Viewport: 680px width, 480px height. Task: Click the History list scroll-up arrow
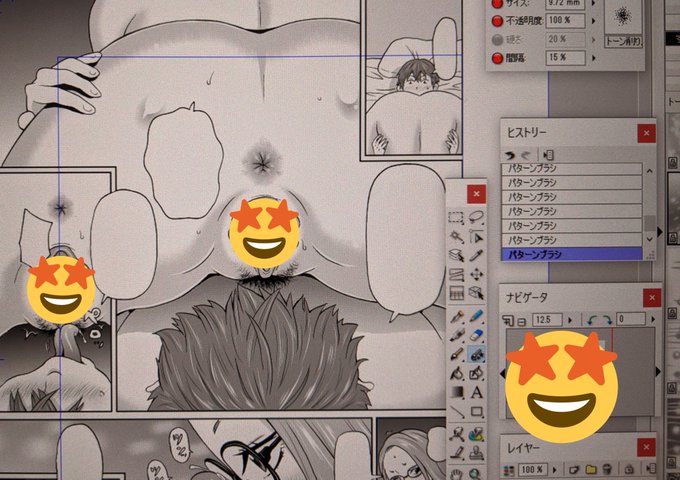tap(649, 171)
